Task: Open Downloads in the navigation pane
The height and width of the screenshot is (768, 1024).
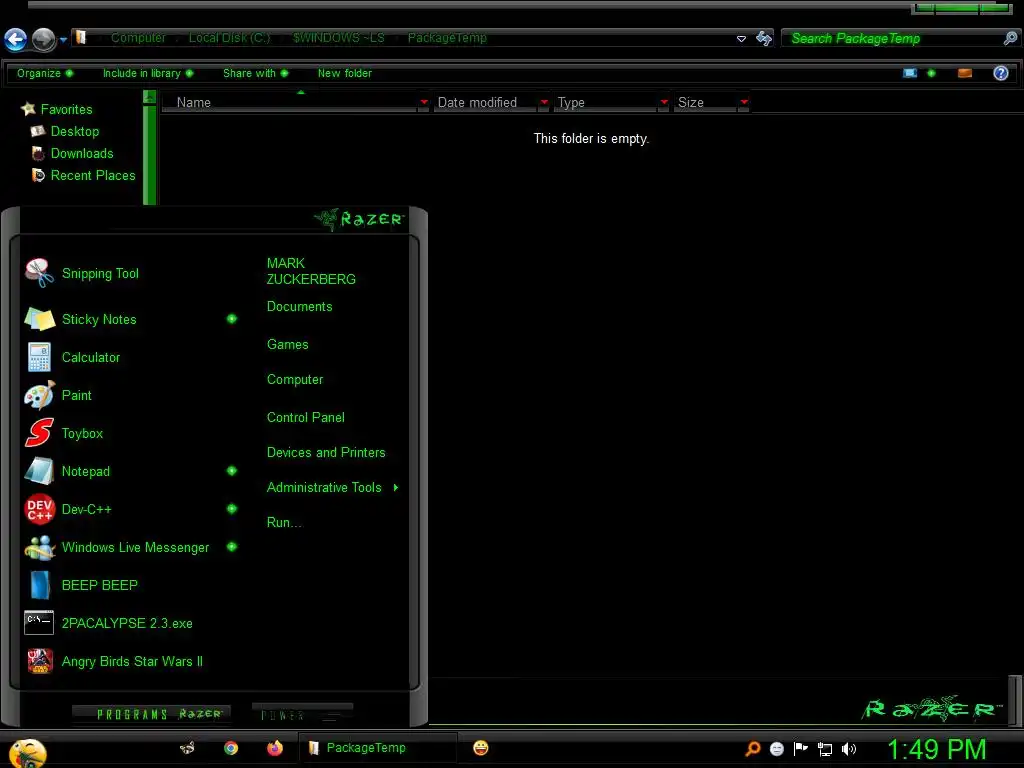Action: tap(72, 153)
